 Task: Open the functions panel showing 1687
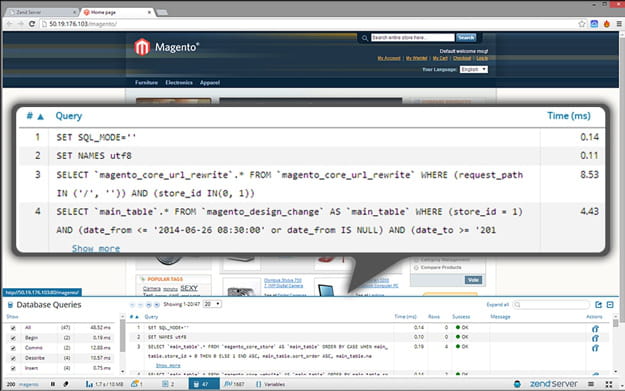click(234, 384)
